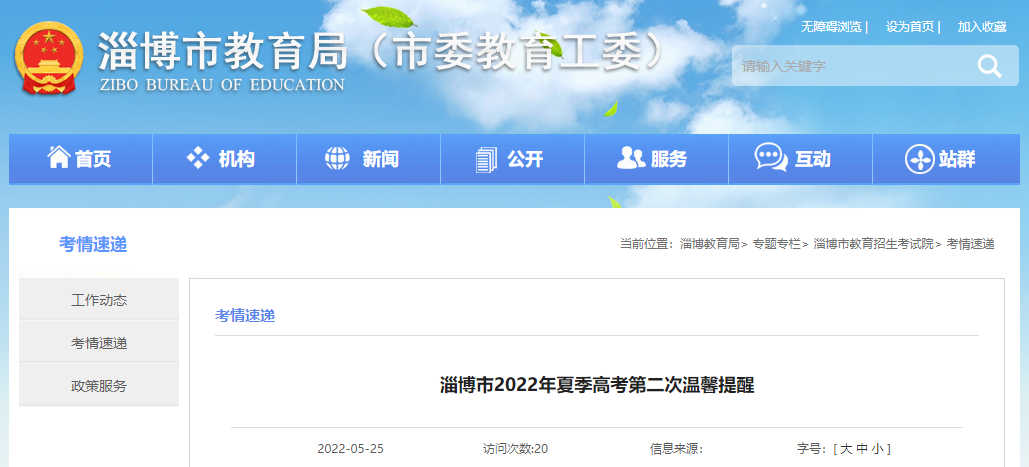This screenshot has width=1029, height=467.
Task: Click the 信息来源 label
Action: click(677, 449)
